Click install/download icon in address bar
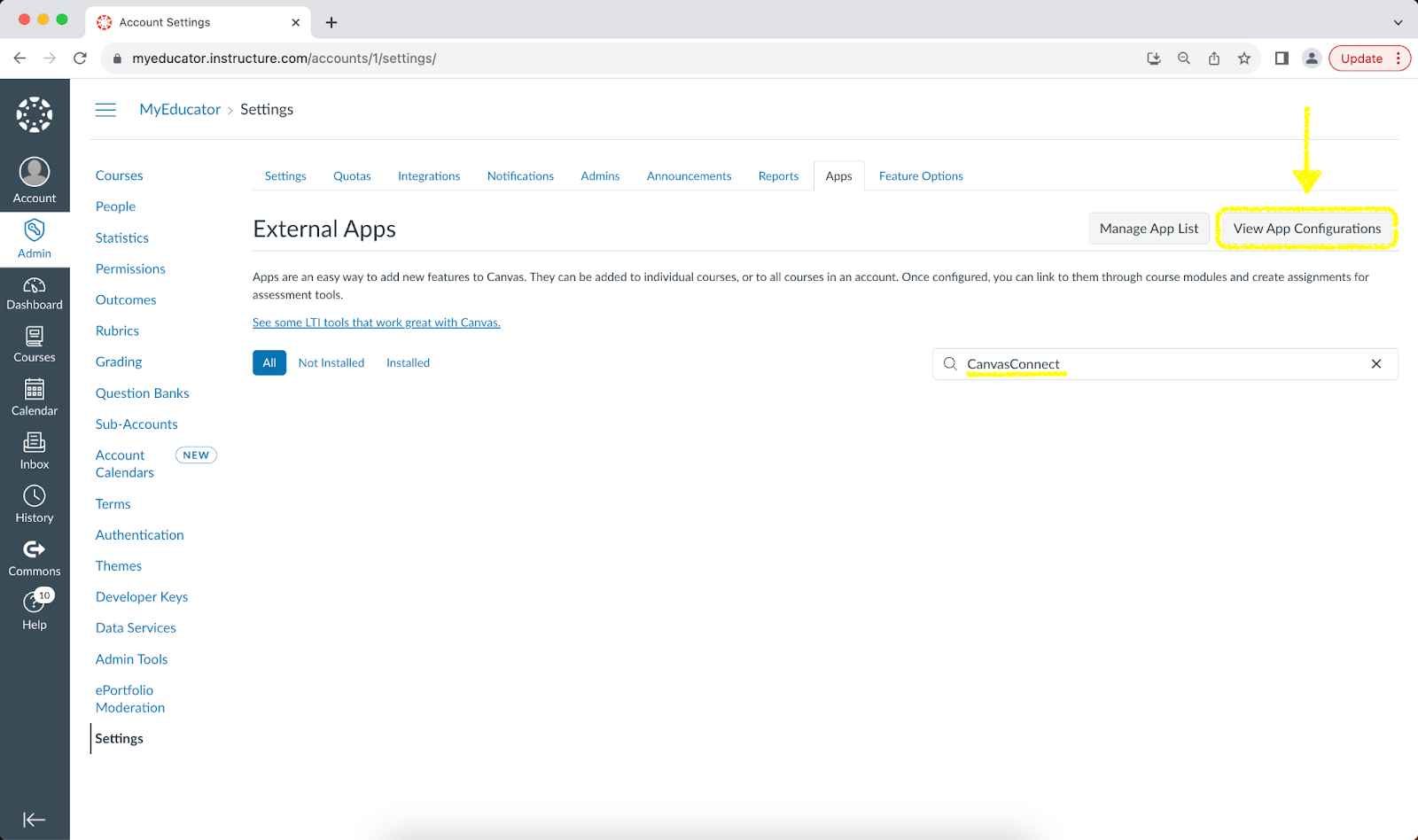The height and width of the screenshot is (840, 1418). [x=1154, y=58]
